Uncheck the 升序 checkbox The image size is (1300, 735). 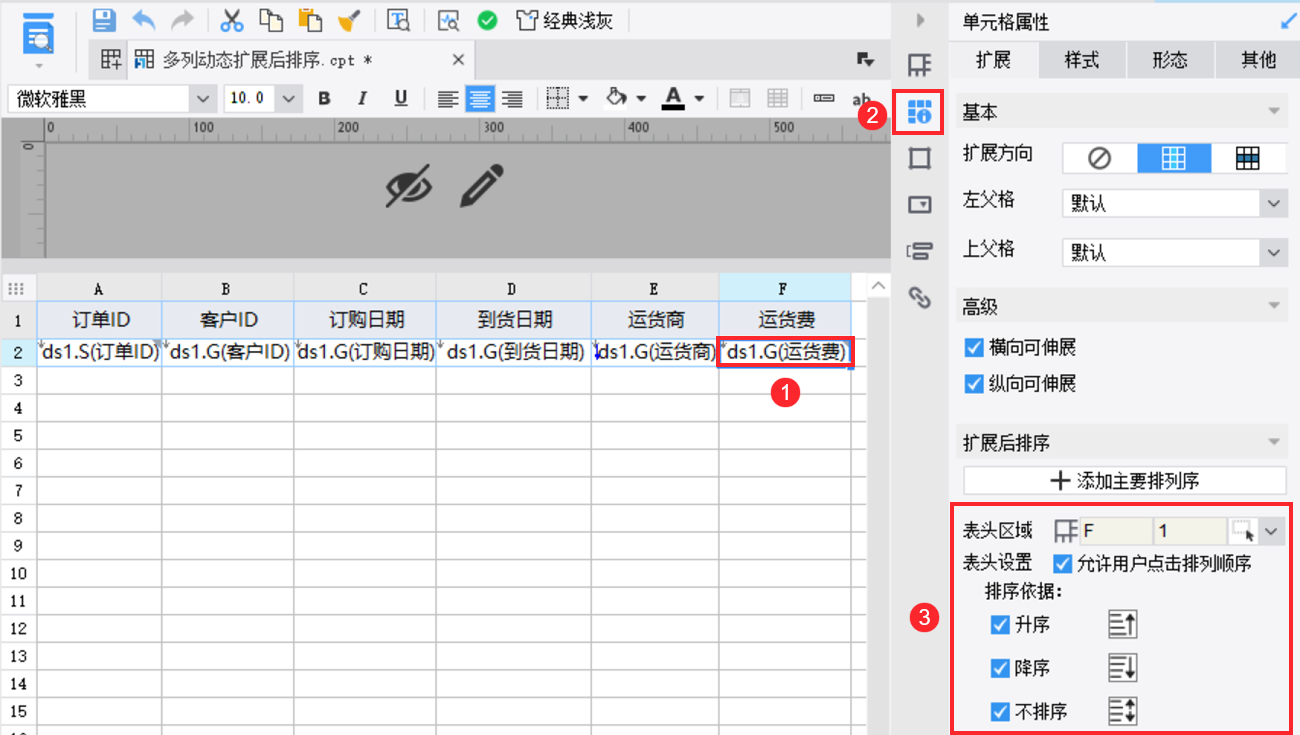click(x=999, y=625)
